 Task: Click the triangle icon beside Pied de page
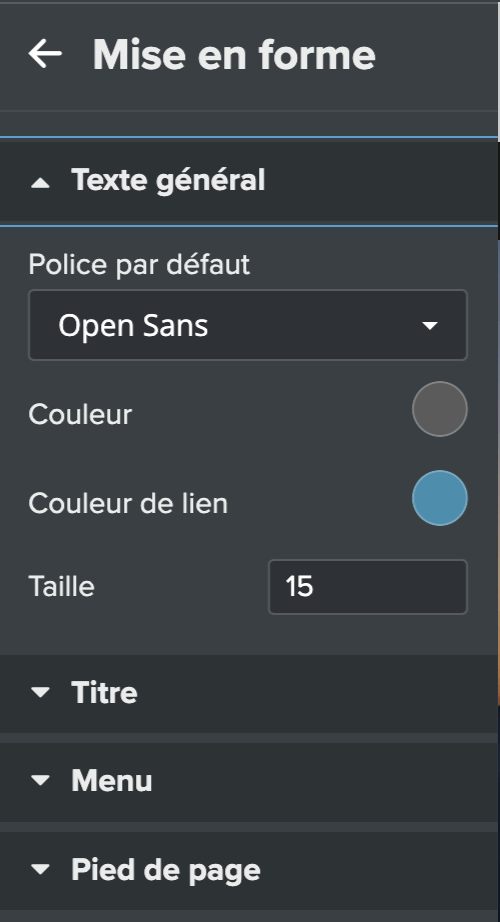pyautogui.click(x=40, y=869)
